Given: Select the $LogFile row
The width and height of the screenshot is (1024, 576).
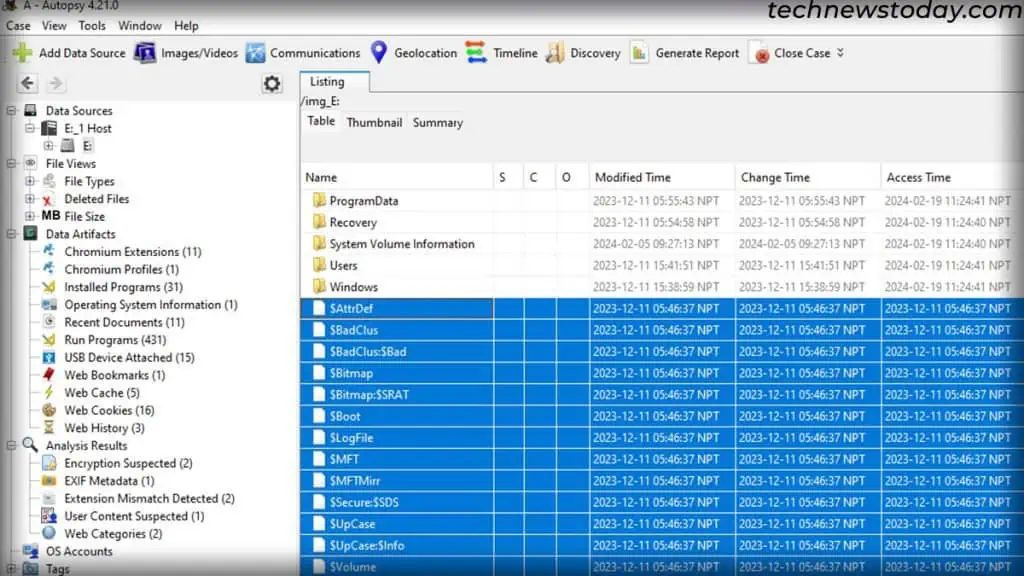Looking at the screenshot, I should point(662,438).
